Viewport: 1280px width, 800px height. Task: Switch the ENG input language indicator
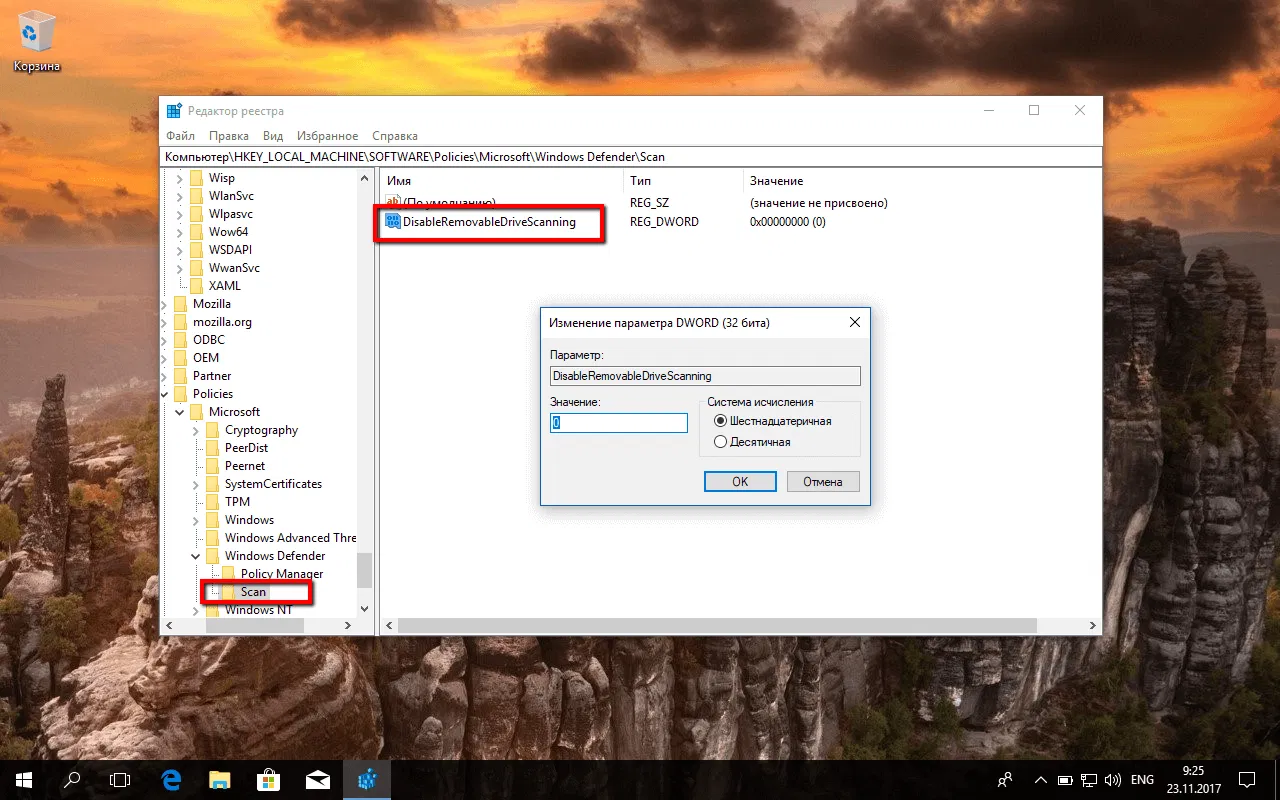click(1142, 780)
